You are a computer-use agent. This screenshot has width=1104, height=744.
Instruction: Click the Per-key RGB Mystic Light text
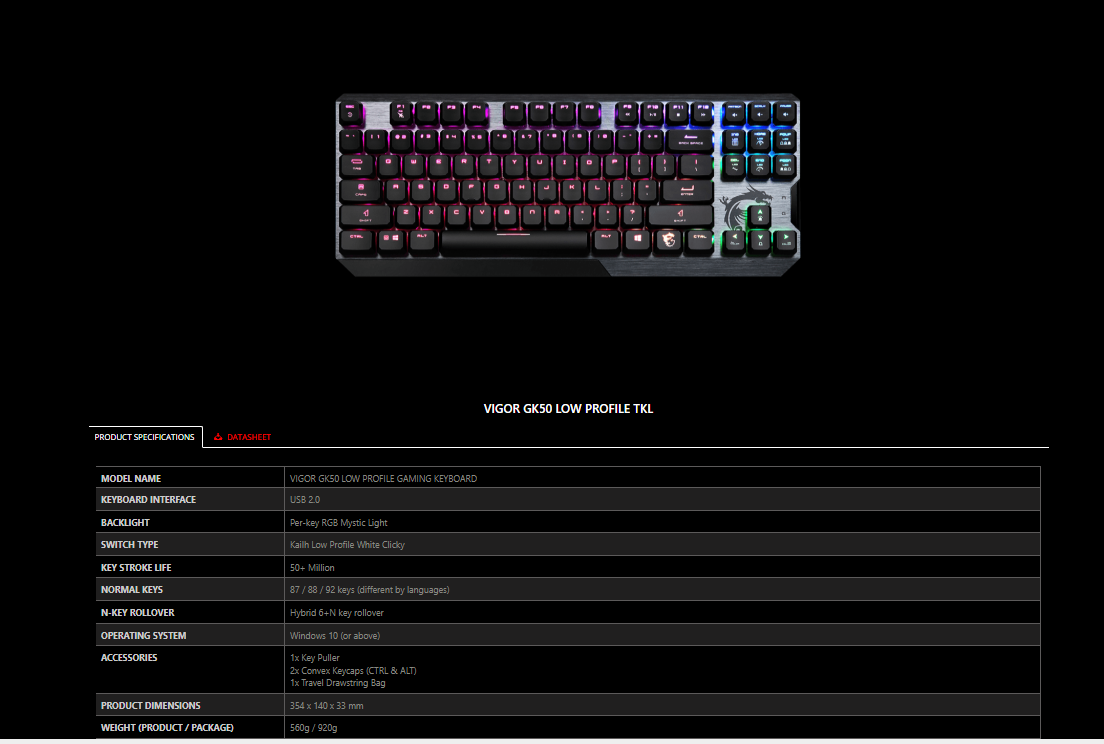tap(339, 523)
